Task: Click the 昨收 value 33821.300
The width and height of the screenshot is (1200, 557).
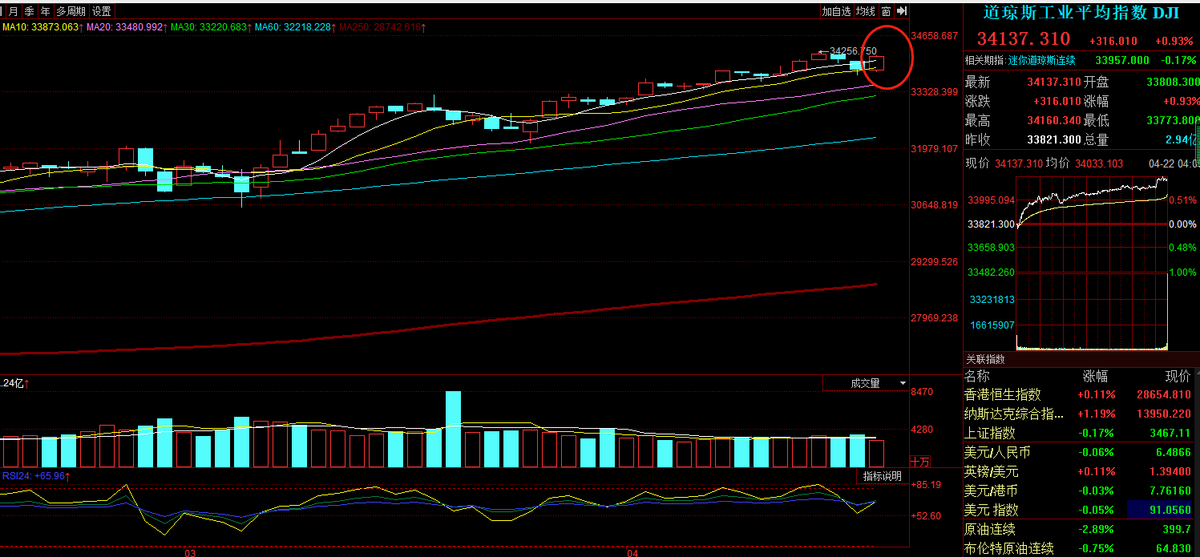Action: pyautogui.click(x=1054, y=139)
